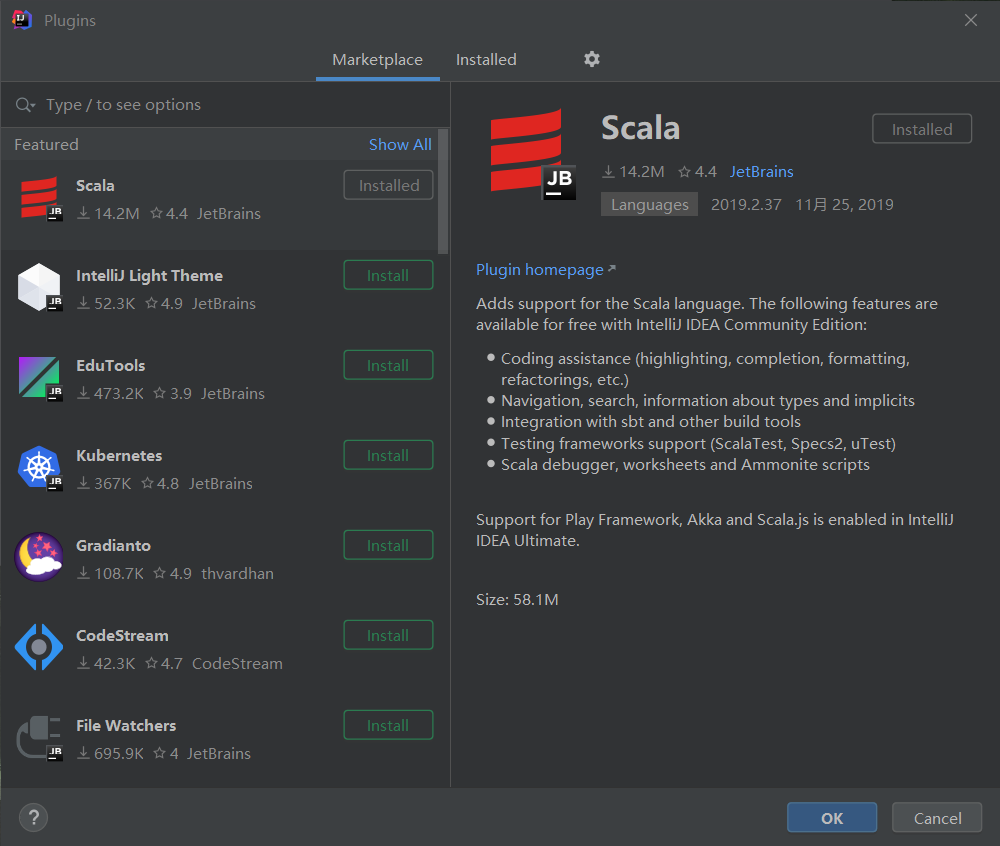Click the large Scala logo in details pane
This screenshot has height=846, width=1000.
pos(532,154)
